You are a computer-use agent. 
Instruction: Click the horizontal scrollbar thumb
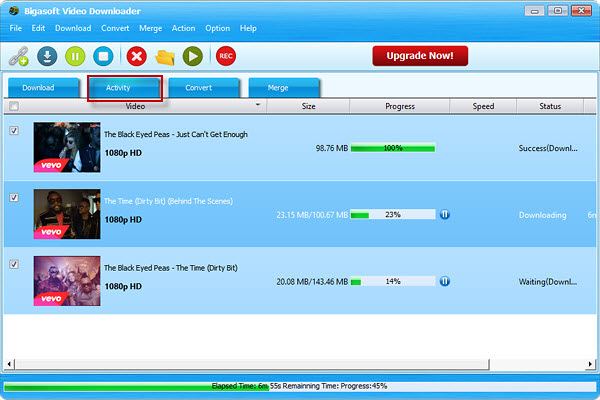pyautogui.click(x=252, y=364)
